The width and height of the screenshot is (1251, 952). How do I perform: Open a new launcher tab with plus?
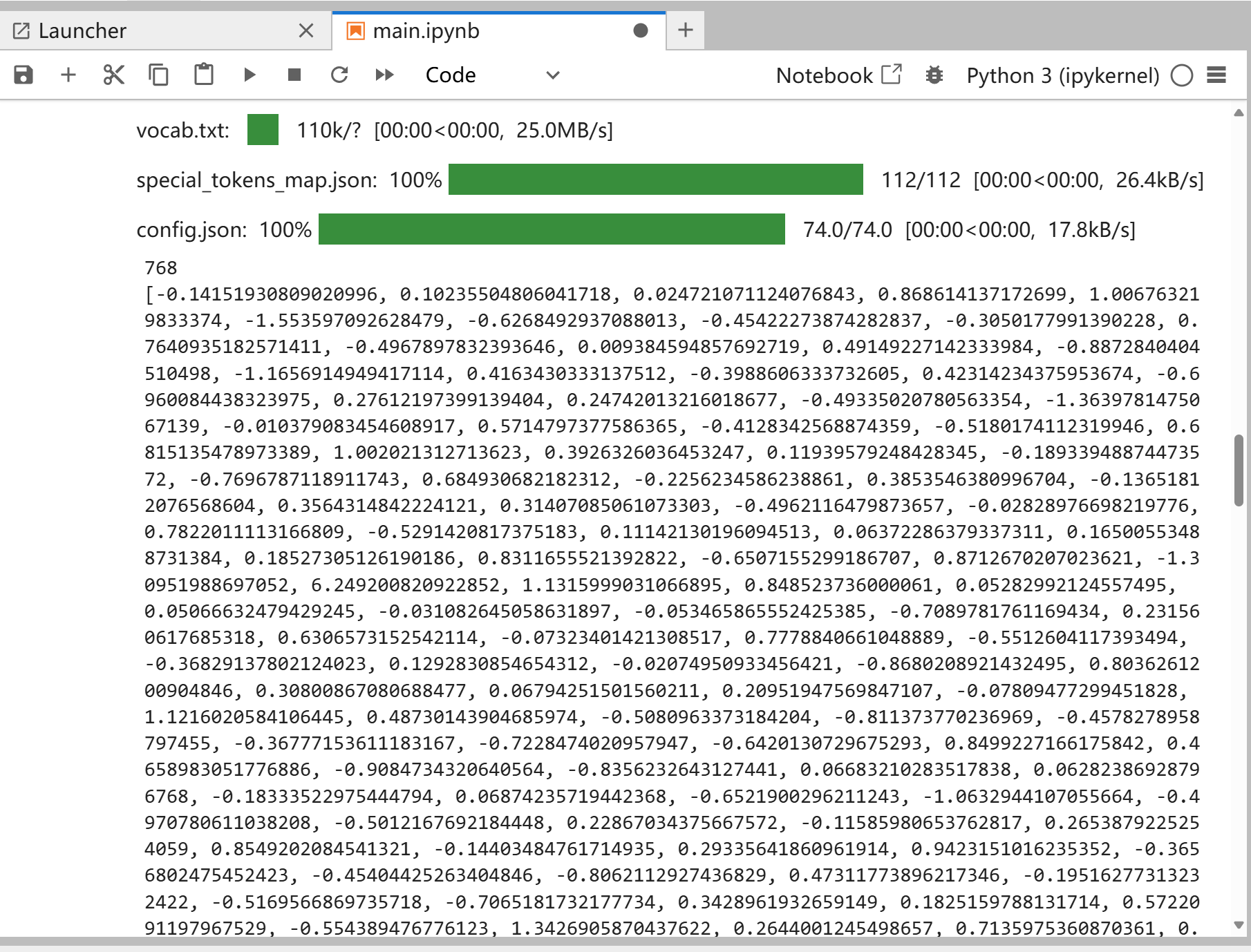(x=686, y=30)
